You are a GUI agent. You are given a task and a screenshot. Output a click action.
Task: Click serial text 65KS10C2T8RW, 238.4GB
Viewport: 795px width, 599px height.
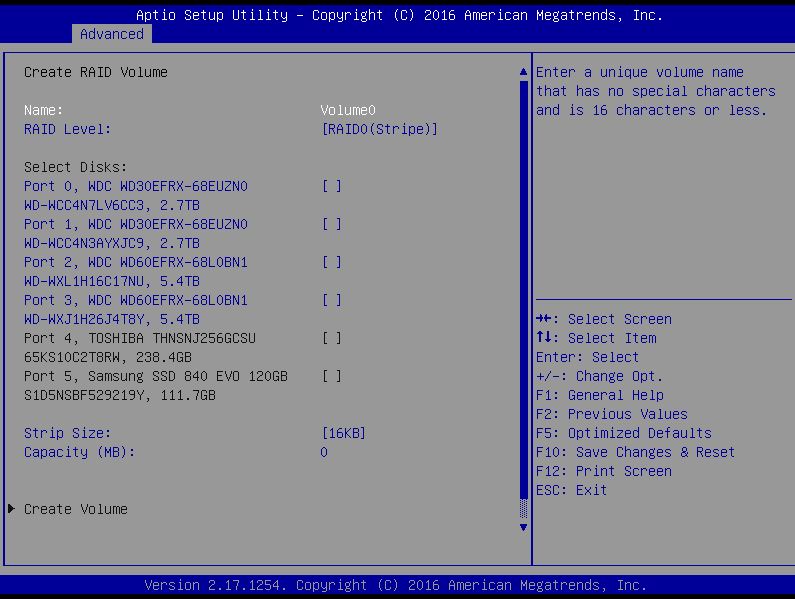tap(108, 358)
